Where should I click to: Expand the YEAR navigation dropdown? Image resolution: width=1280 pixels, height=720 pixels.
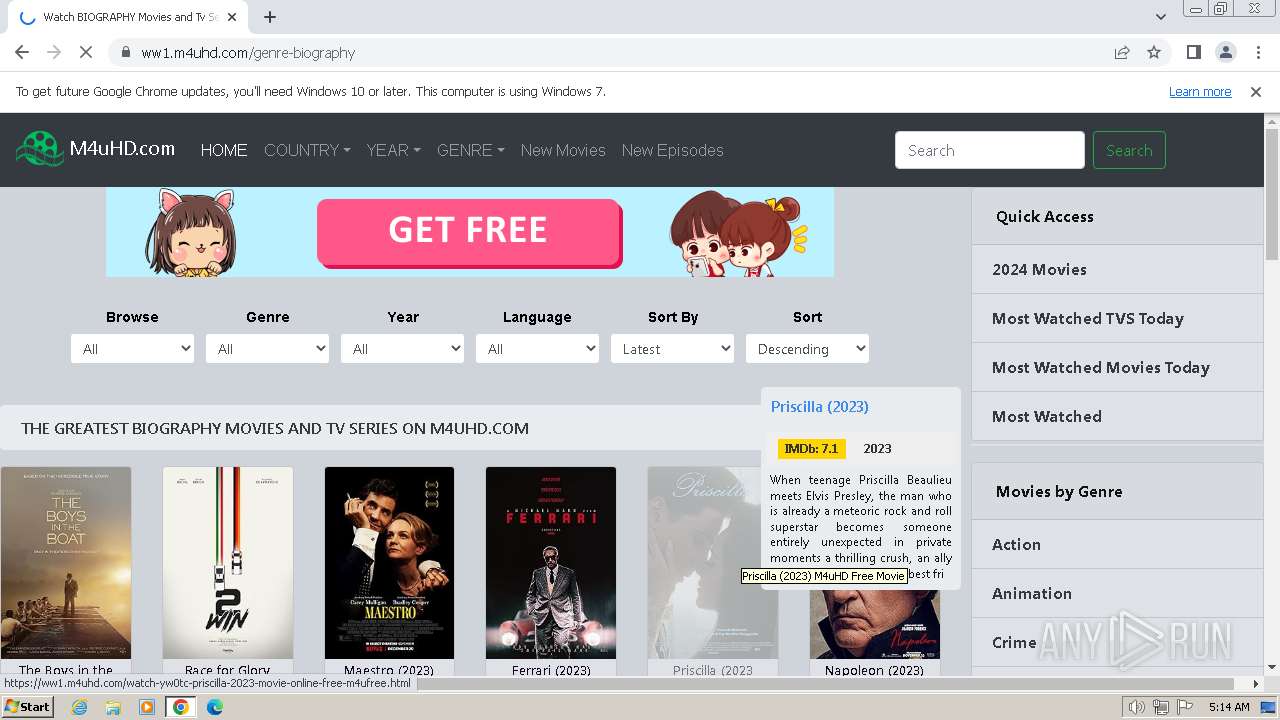pyautogui.click(x=393, y=150)
